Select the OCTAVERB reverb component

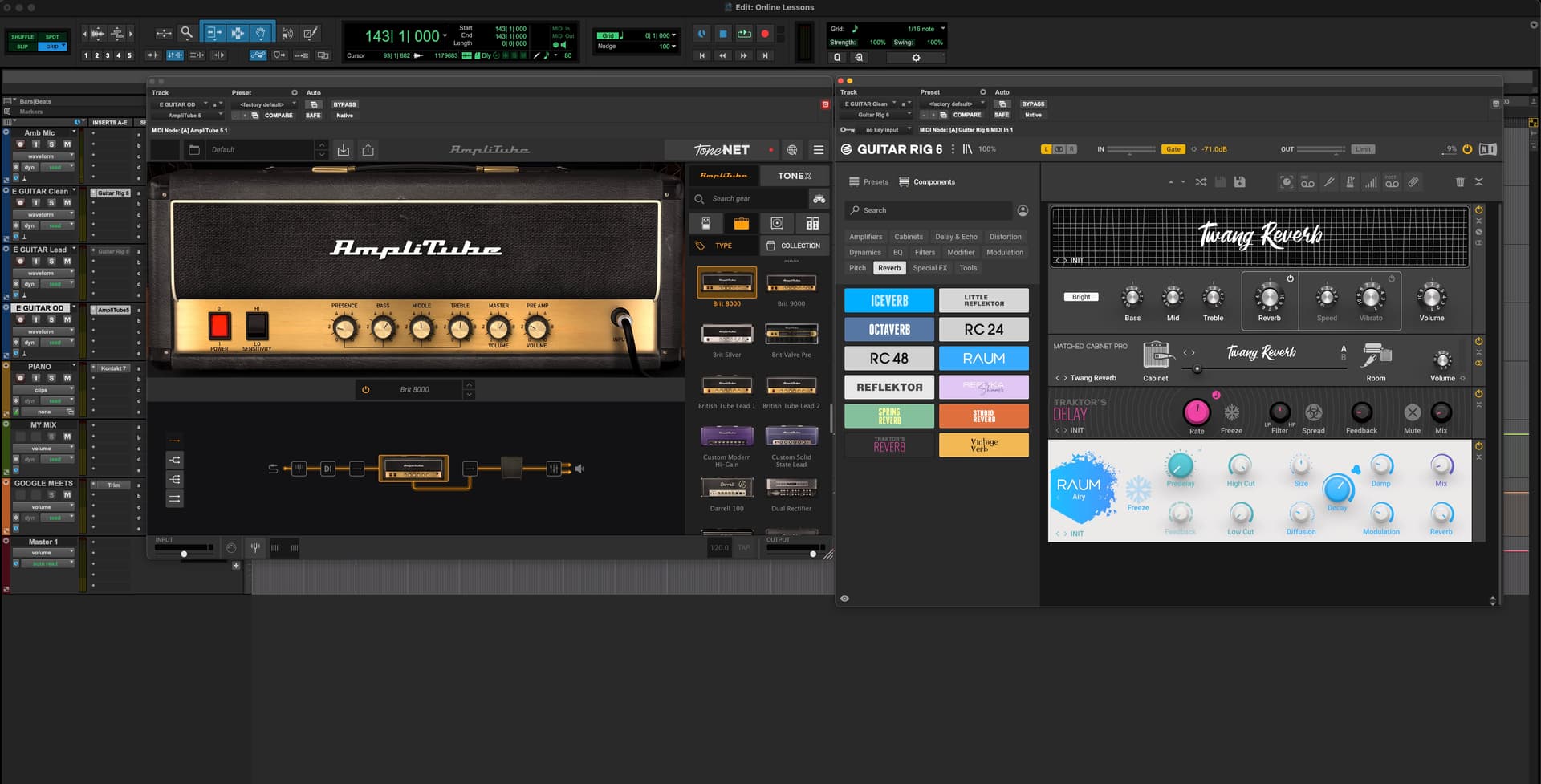coord(889,330)
